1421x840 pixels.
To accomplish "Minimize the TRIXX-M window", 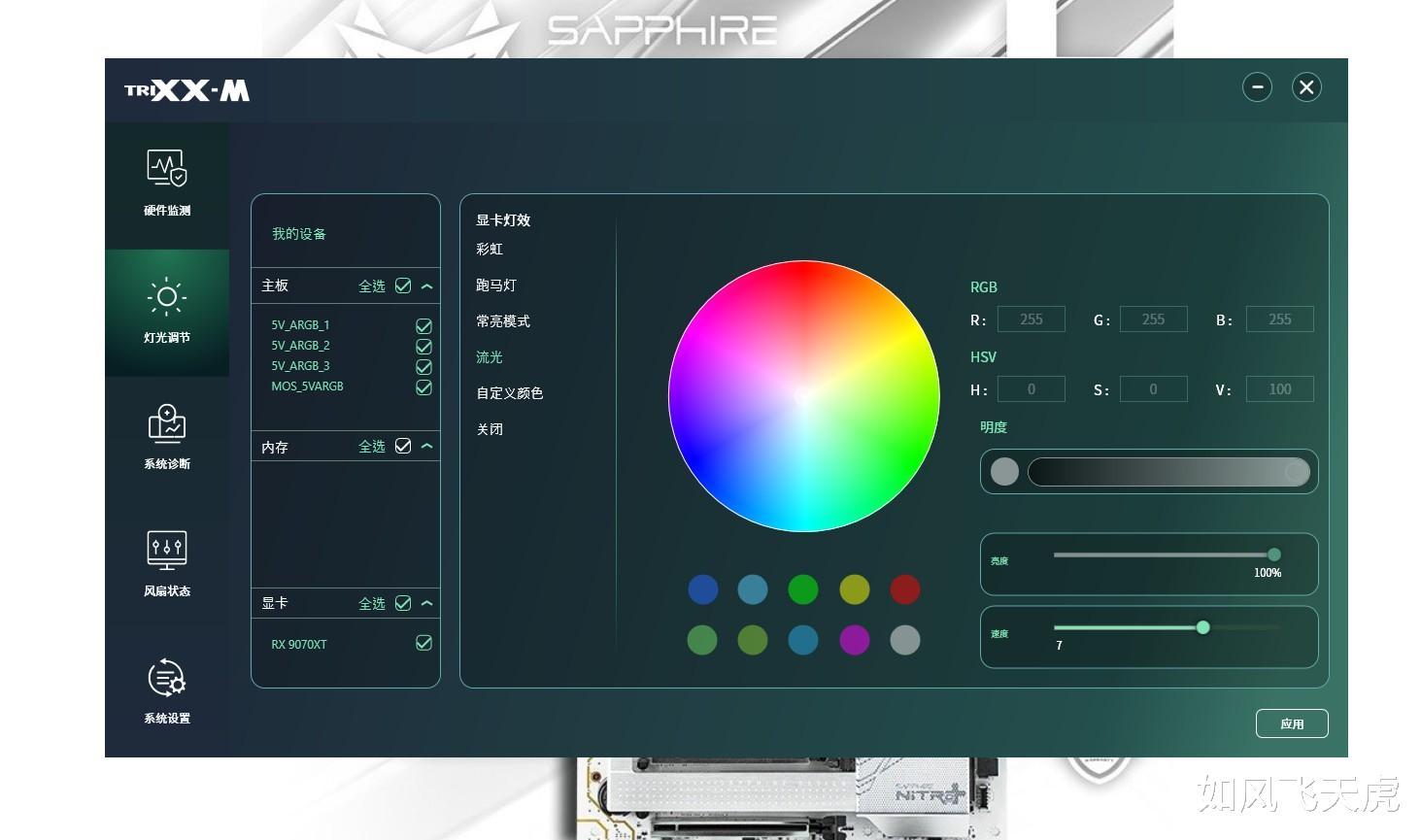I will click(x=1257, y=87).
